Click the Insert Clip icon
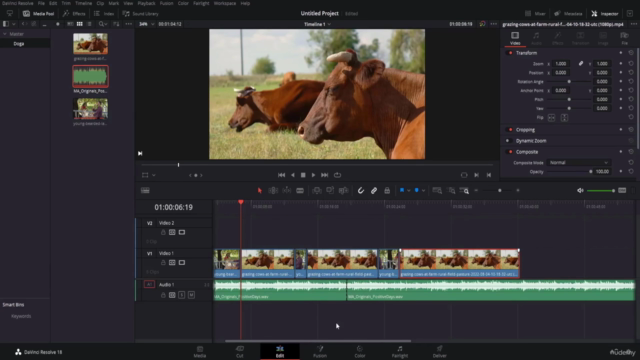 click(x=317, y=191)
